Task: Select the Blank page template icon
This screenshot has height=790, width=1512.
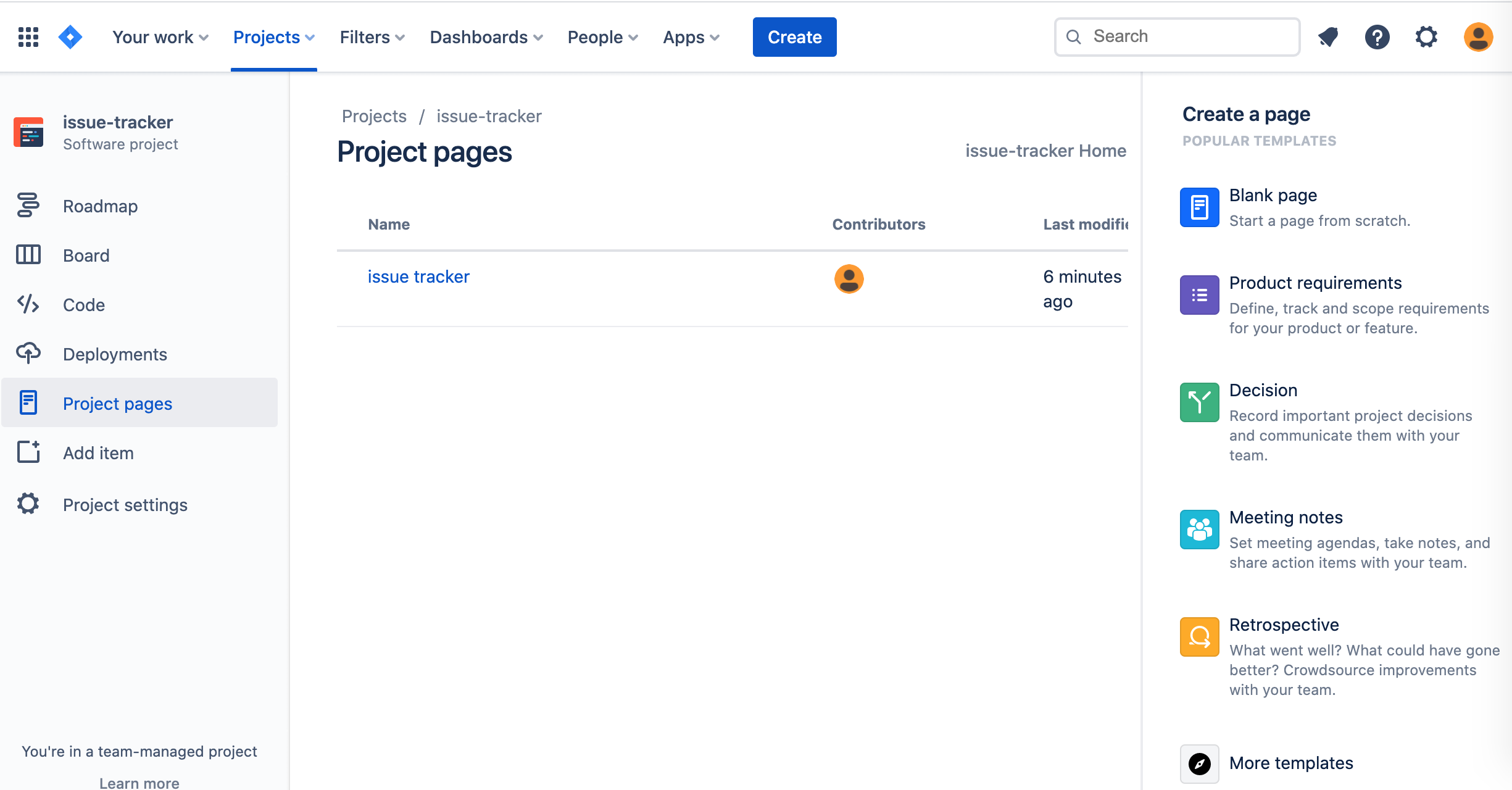Action: pos(1199,207)
